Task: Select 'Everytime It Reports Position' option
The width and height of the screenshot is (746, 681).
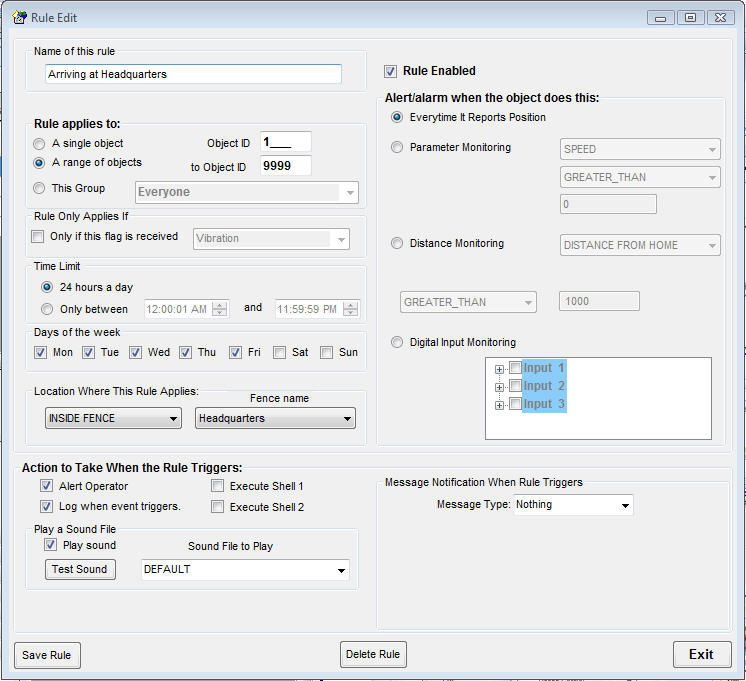Action: click(x=397, y=118)
